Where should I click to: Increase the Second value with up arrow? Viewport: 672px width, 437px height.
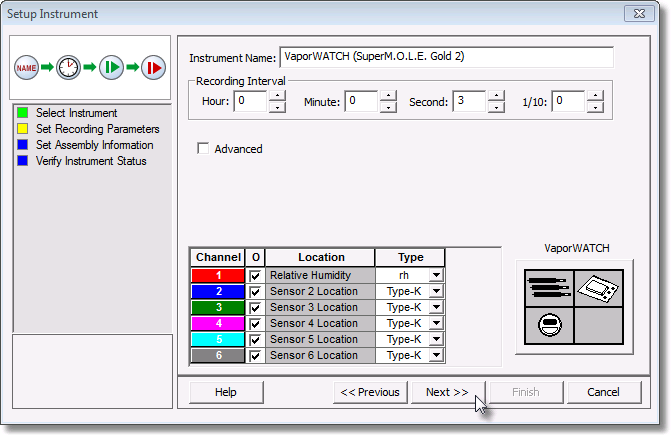click(496, 96)
